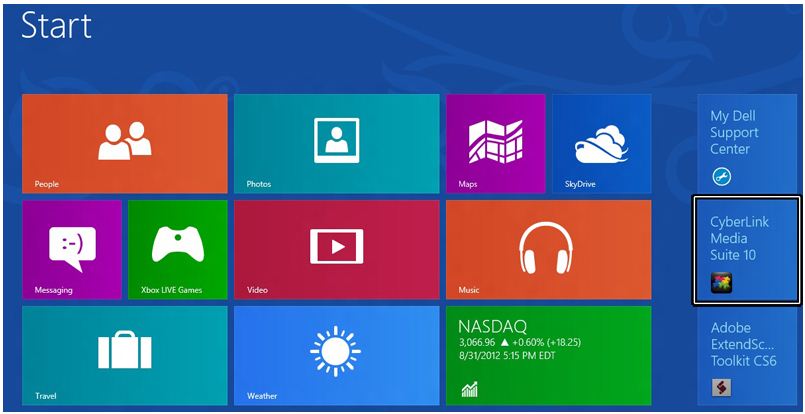Launch the CyberLink Media Suite 10 tile
The height and width of the screenshot is (414, 805).
click(746, 251)
